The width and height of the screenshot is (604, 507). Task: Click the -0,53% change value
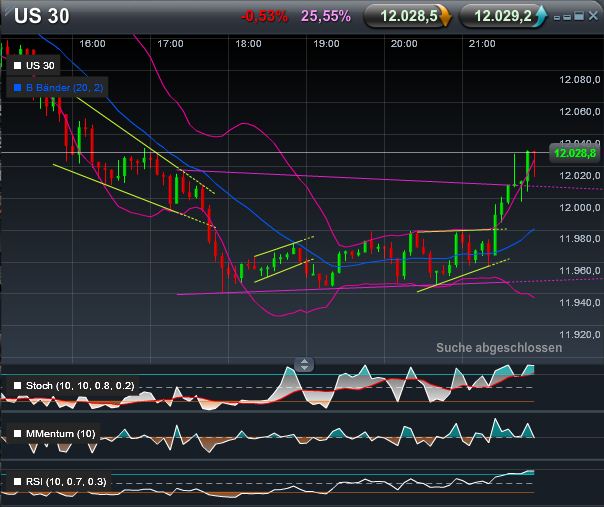[264, 17]
